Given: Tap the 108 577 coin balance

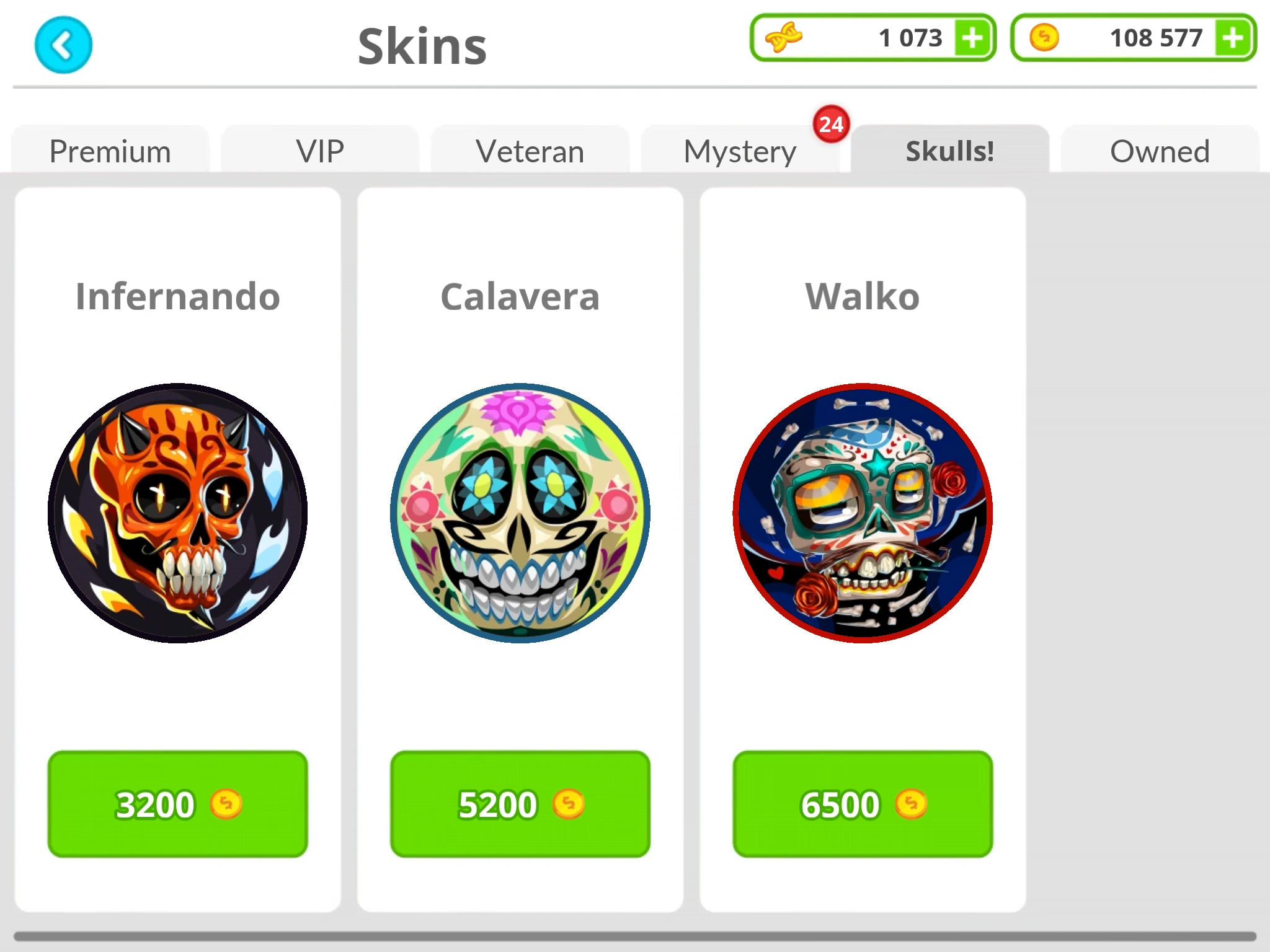Looking at the screenshot, I should tap(1156, 38).
